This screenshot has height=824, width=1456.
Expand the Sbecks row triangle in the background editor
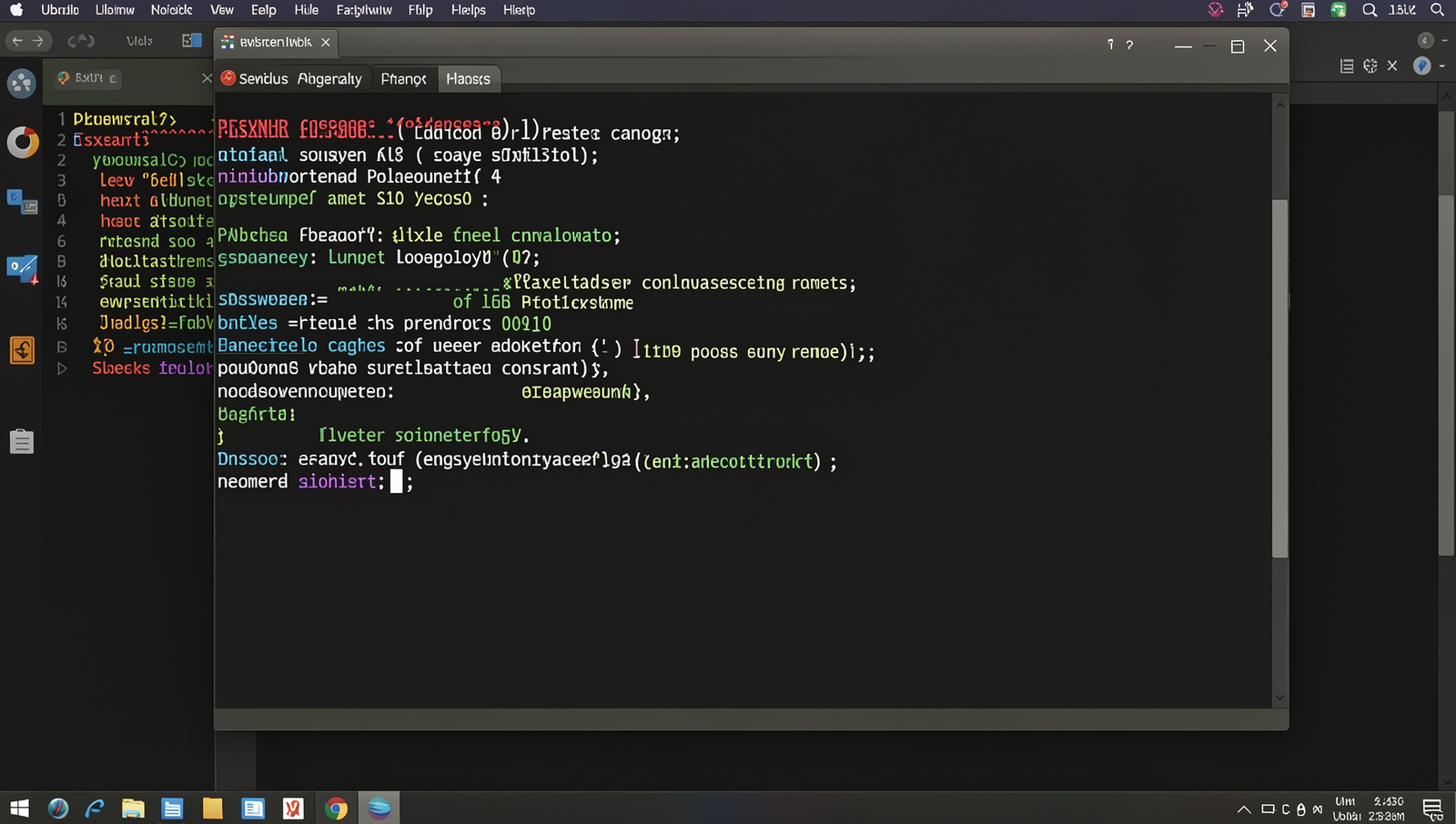tap(62, 368)
